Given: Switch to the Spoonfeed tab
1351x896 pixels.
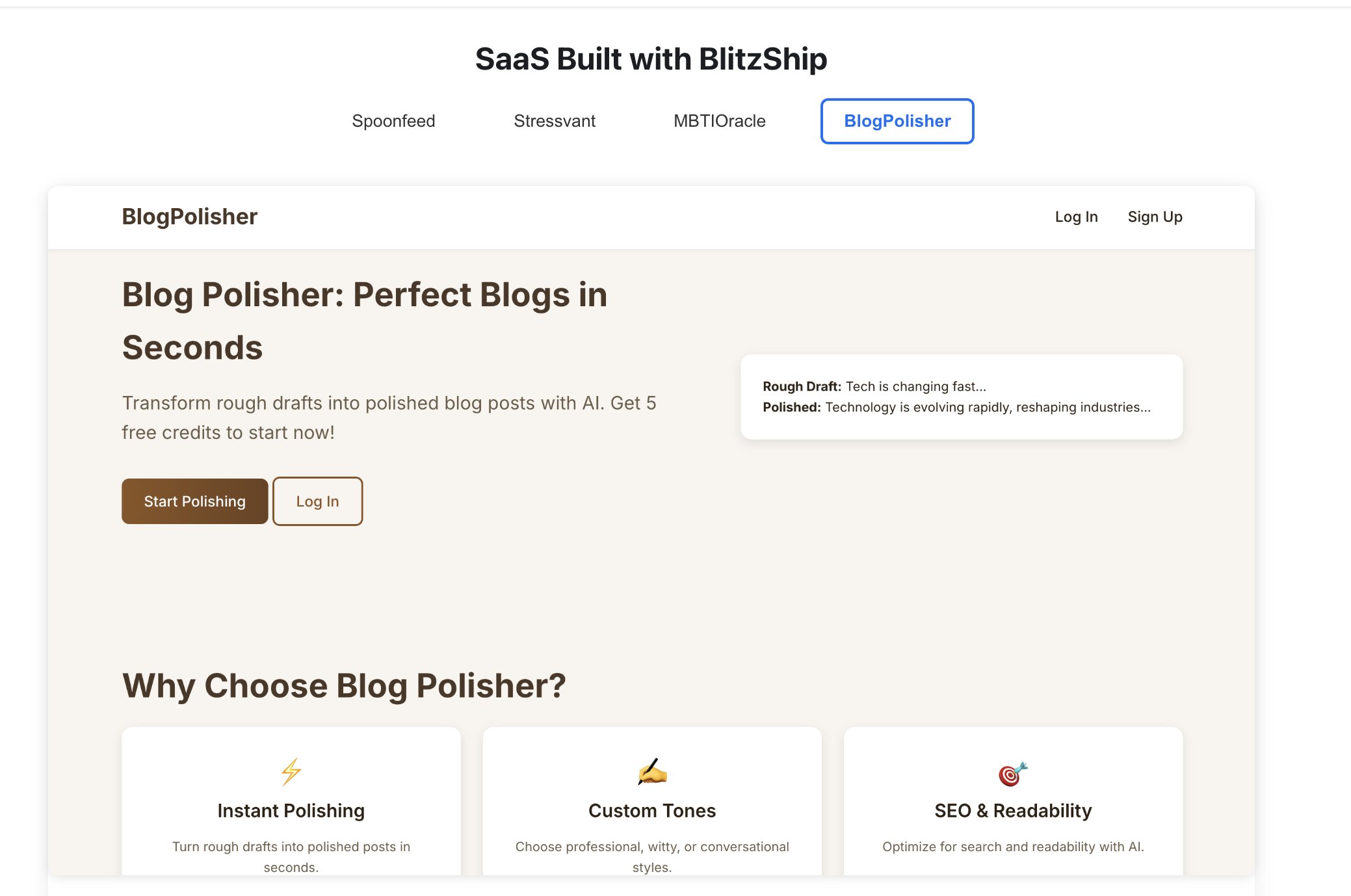Looking at the screenshot, I should (393, 121).
